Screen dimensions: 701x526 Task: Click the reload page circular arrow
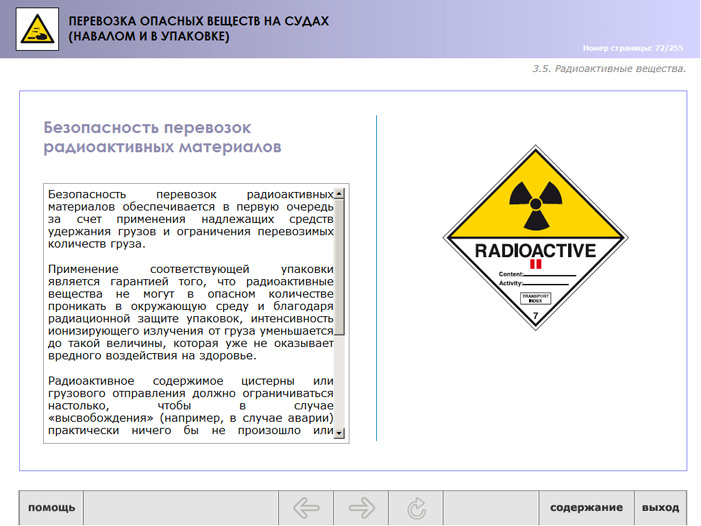tap(416, 508)
